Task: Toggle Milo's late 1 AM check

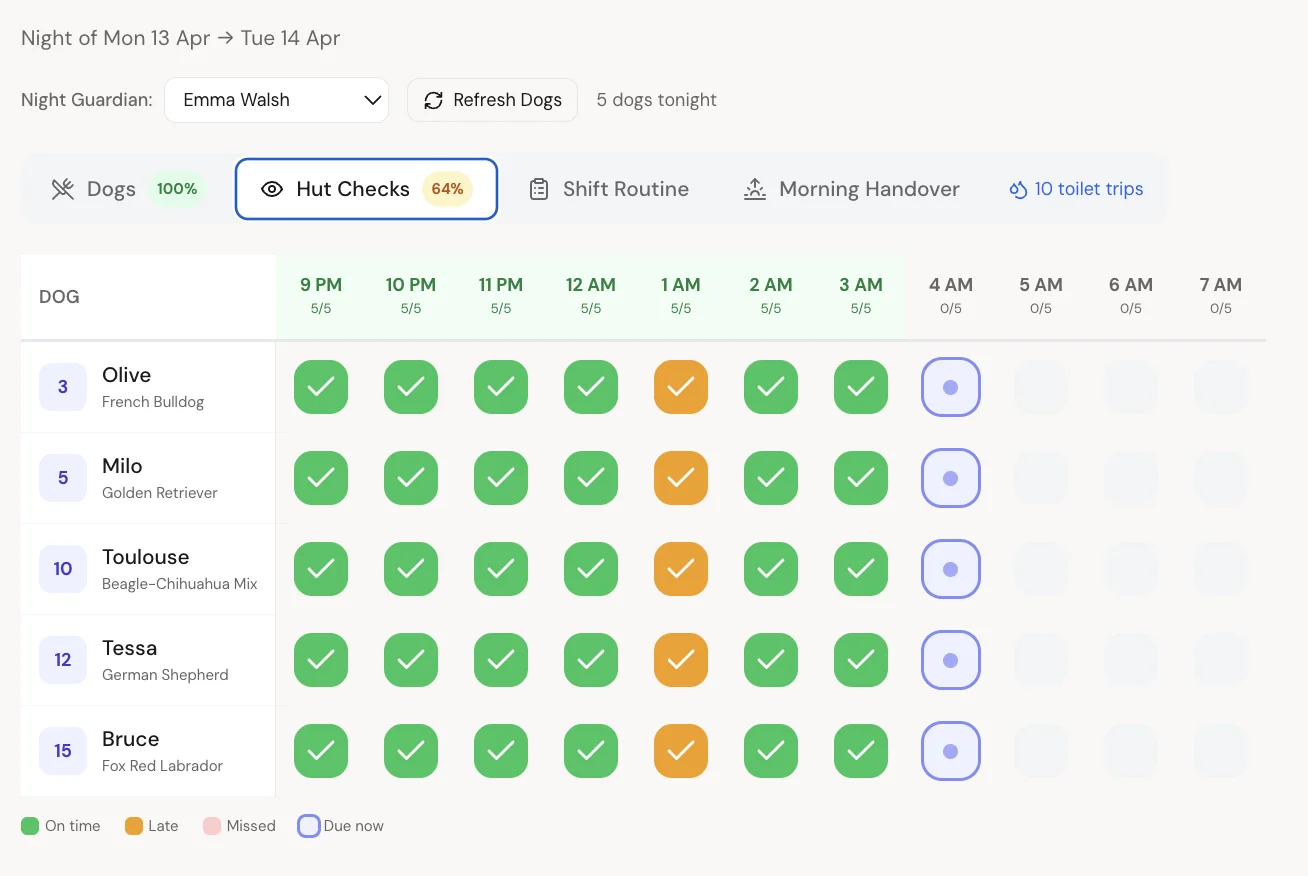Action: click(x=681, y=478)
